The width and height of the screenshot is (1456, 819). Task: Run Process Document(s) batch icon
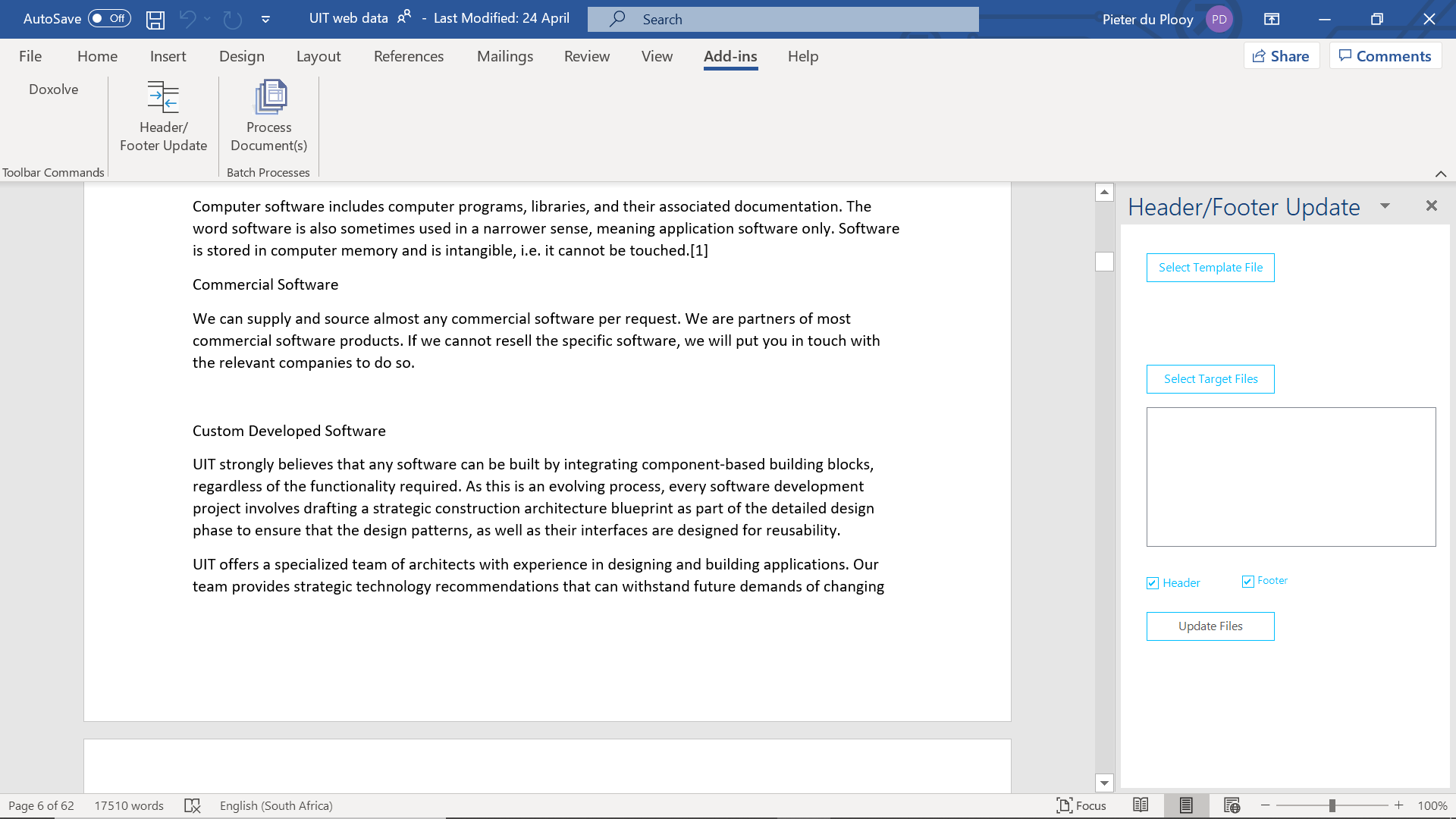pos(269,116)
